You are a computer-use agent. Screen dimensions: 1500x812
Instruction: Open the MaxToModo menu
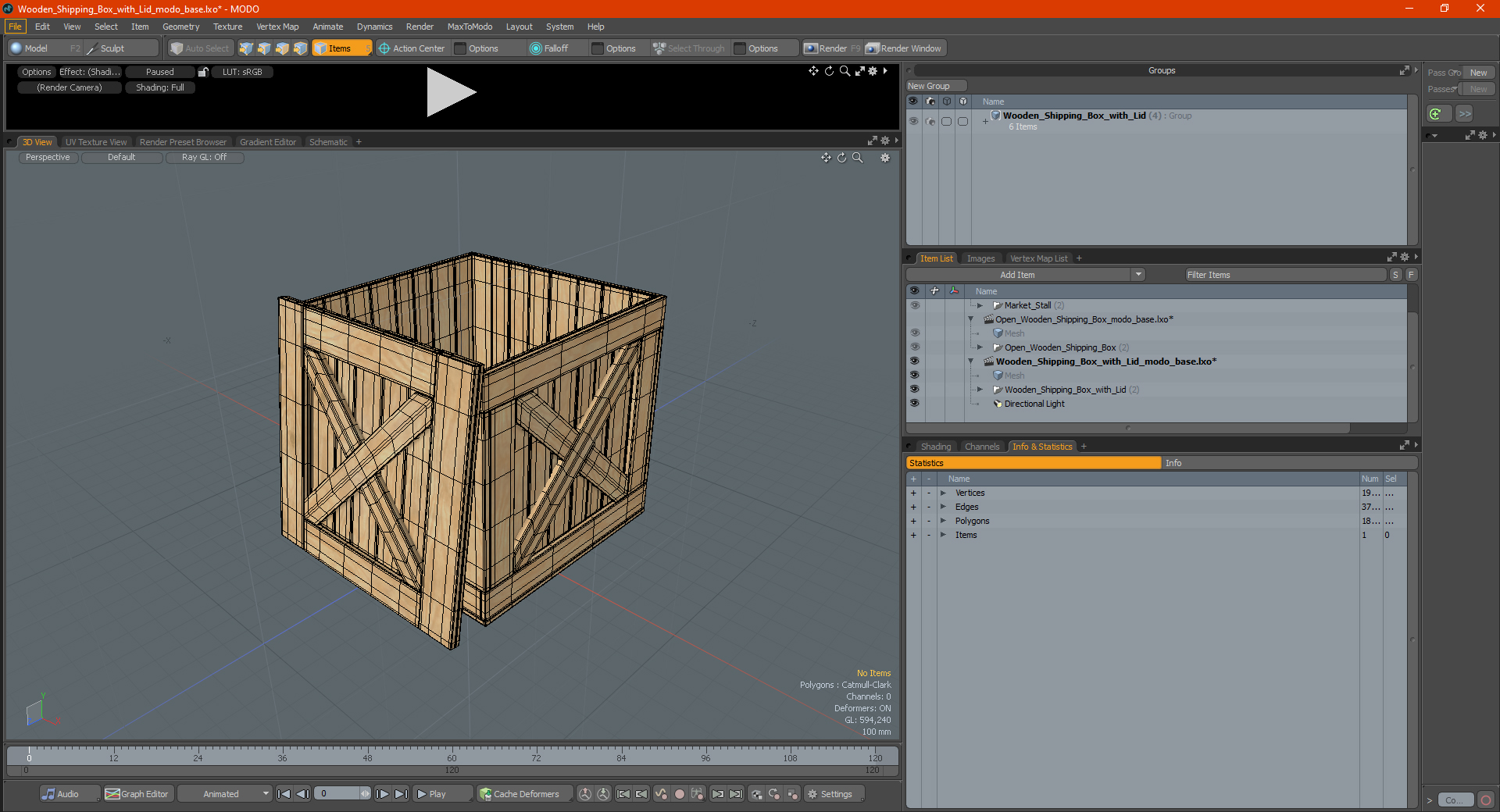(x=470, y=27)
